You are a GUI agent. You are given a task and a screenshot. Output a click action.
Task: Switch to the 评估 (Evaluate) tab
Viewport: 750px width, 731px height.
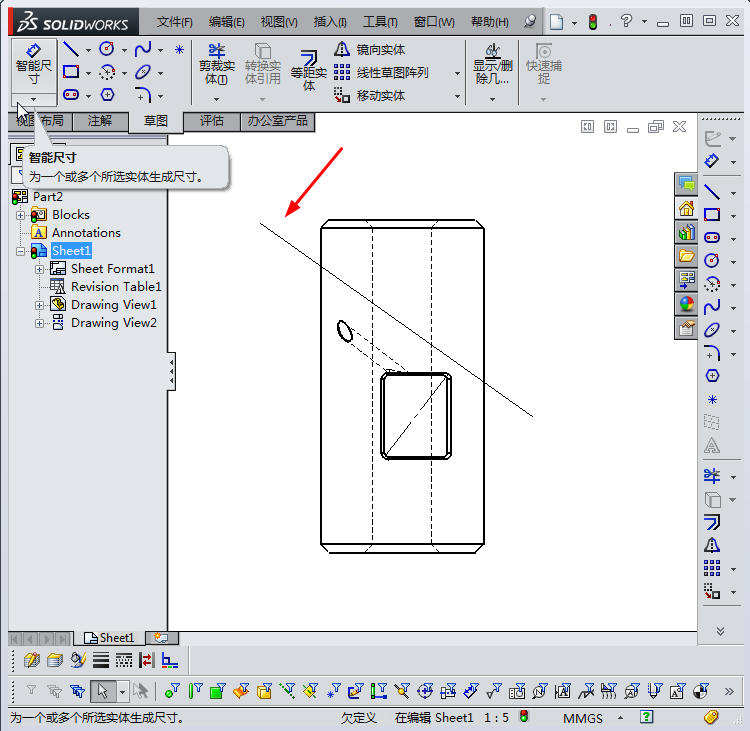(x=211, y=121)
